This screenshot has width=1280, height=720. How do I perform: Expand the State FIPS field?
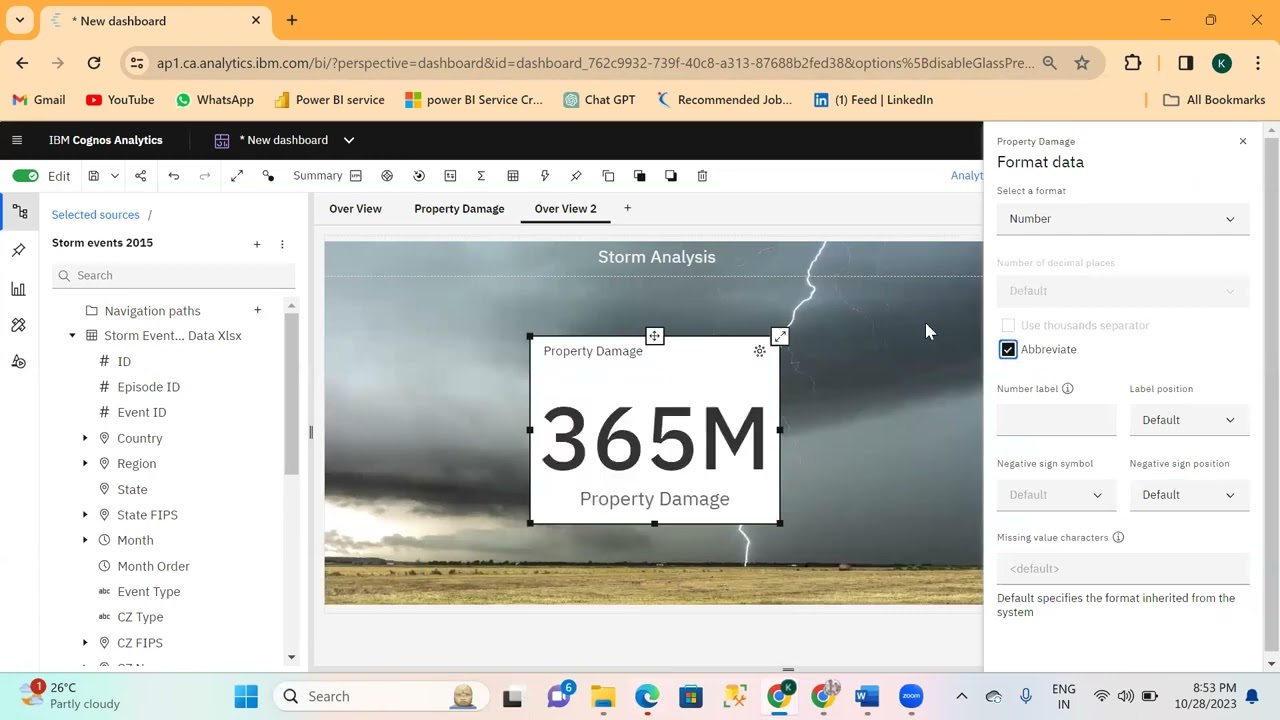click(85, 515)
